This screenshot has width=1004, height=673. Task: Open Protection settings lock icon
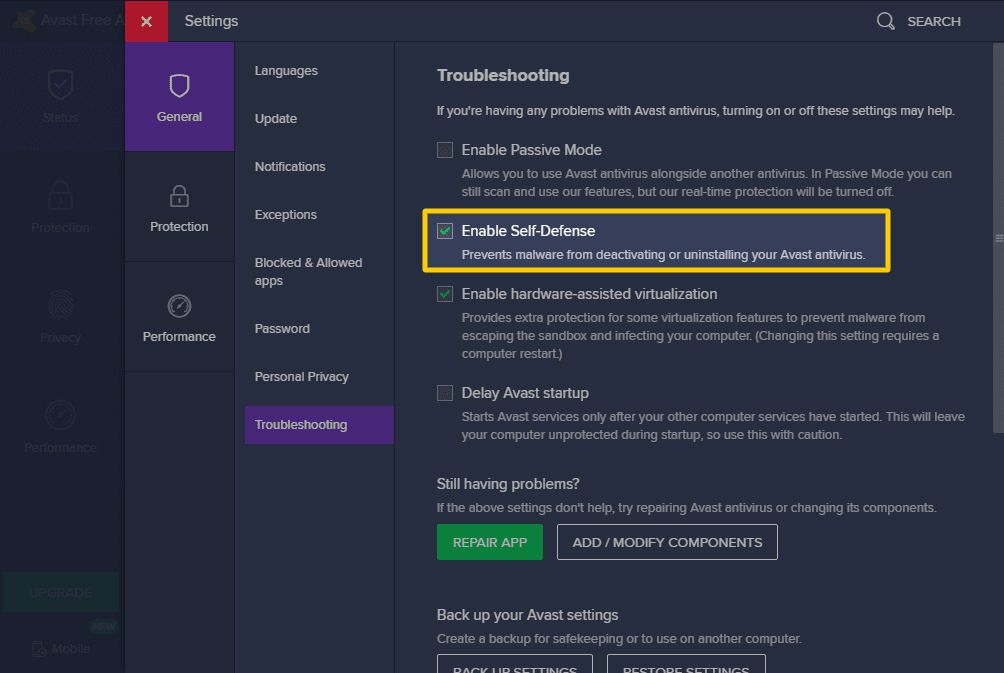[x=179, y=195]
